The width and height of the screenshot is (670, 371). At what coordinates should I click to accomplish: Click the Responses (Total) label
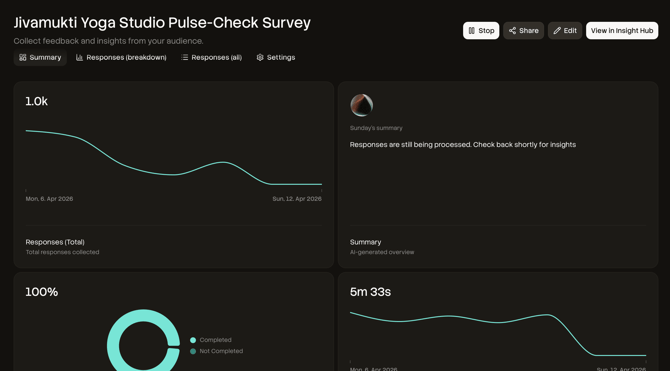(55, 242)
